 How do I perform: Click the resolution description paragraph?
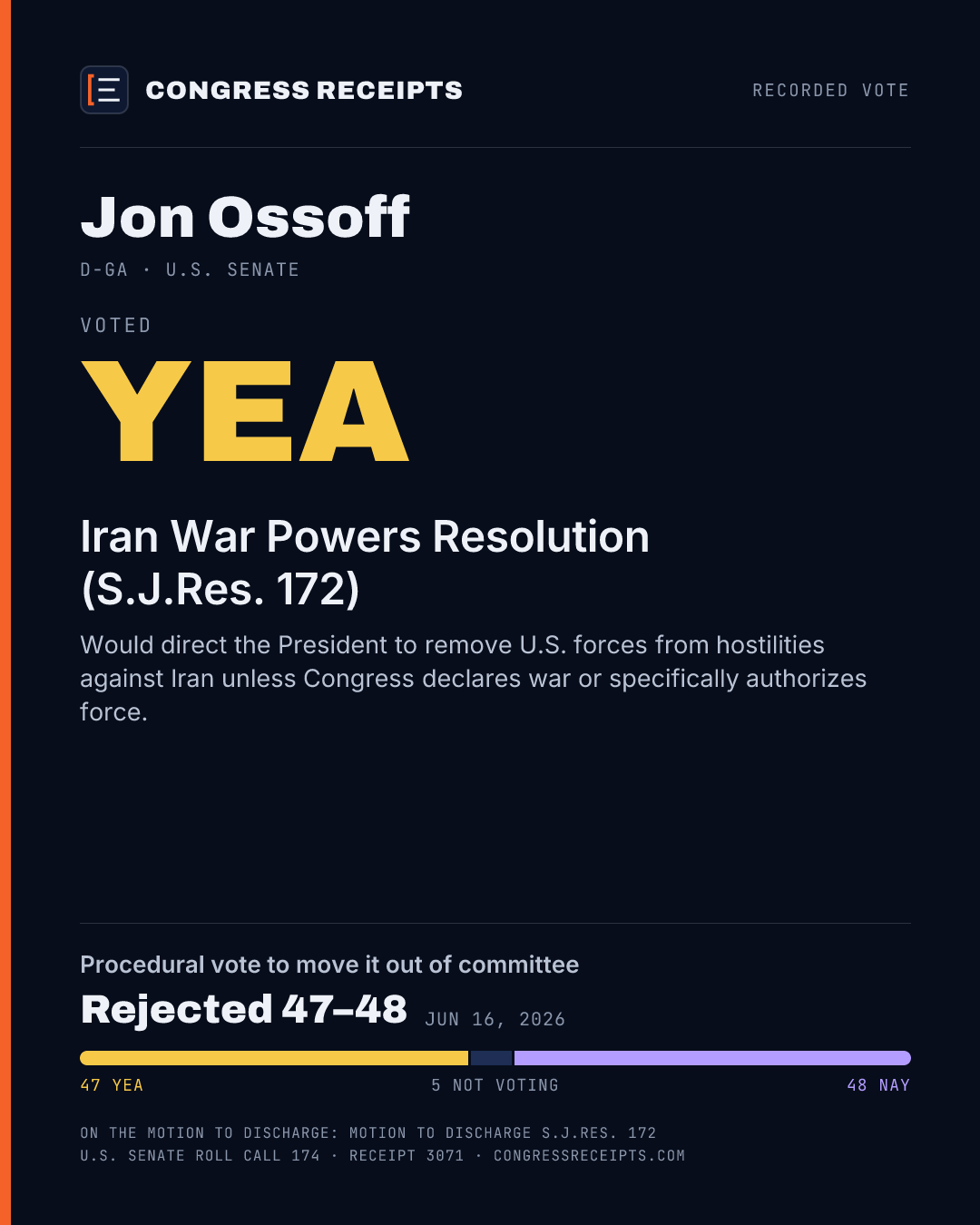click(x=473, y=678)
